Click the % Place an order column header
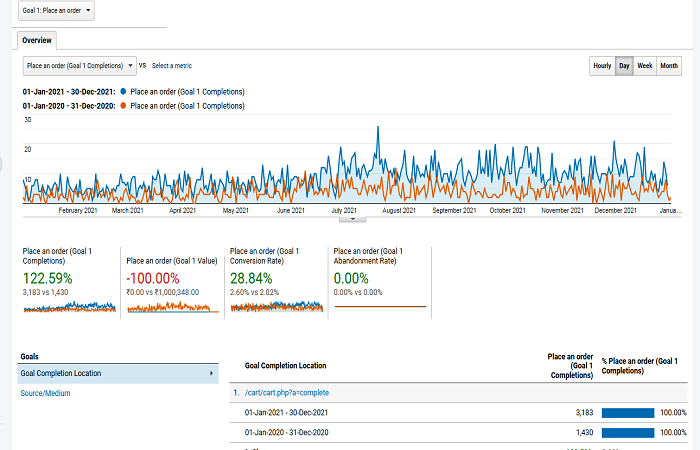Screen dimensions: 700x450 click(x=639, y=366)
